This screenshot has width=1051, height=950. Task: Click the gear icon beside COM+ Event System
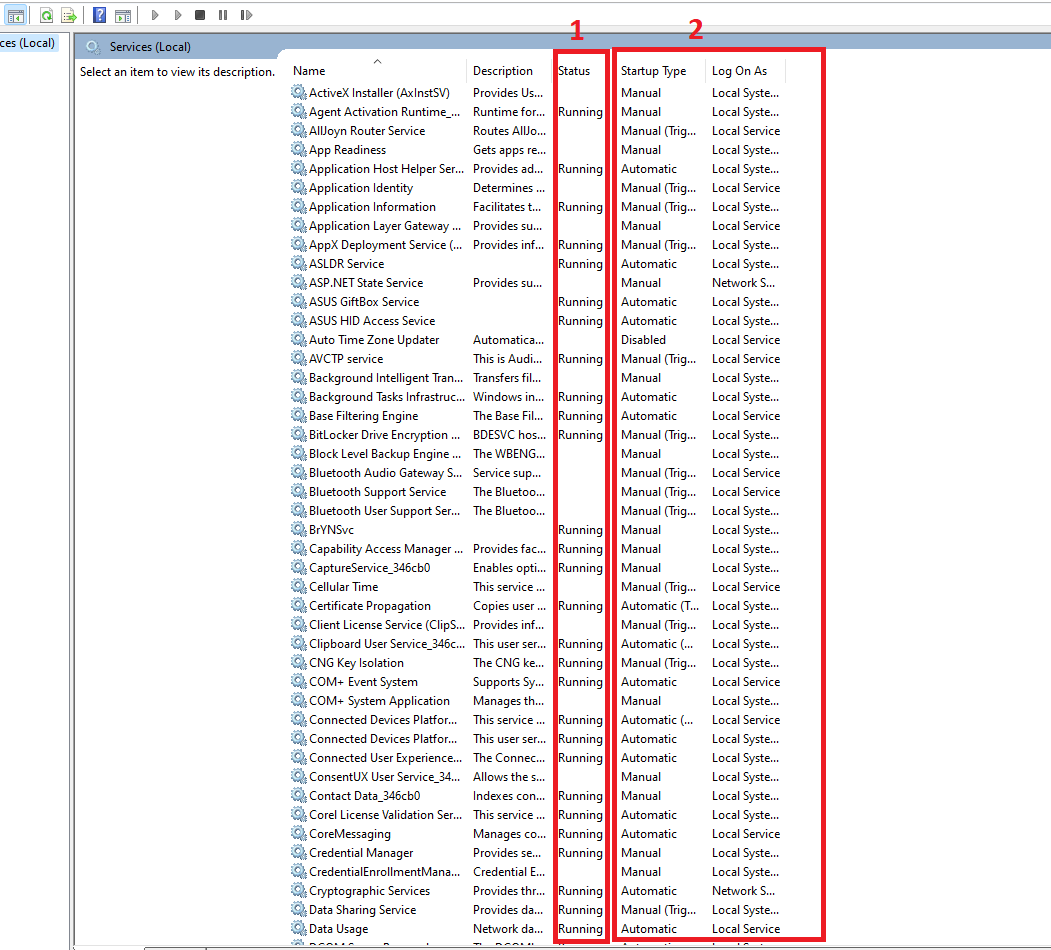click(x=298, y=681)
